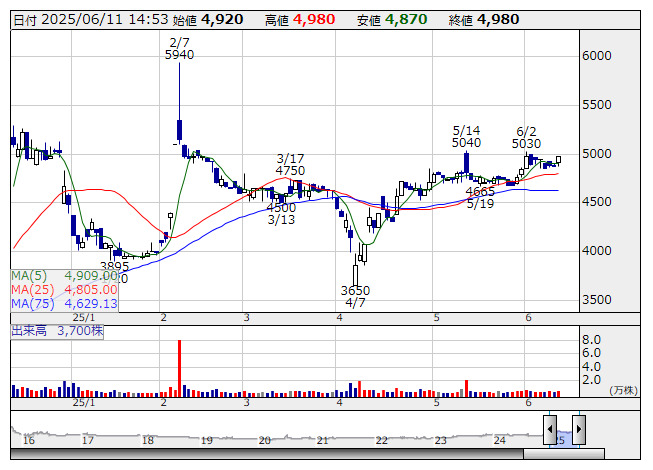Click the 5/14 5040 peak label
653x470 pixels.
pyautogui.click(x=466, y=137)
